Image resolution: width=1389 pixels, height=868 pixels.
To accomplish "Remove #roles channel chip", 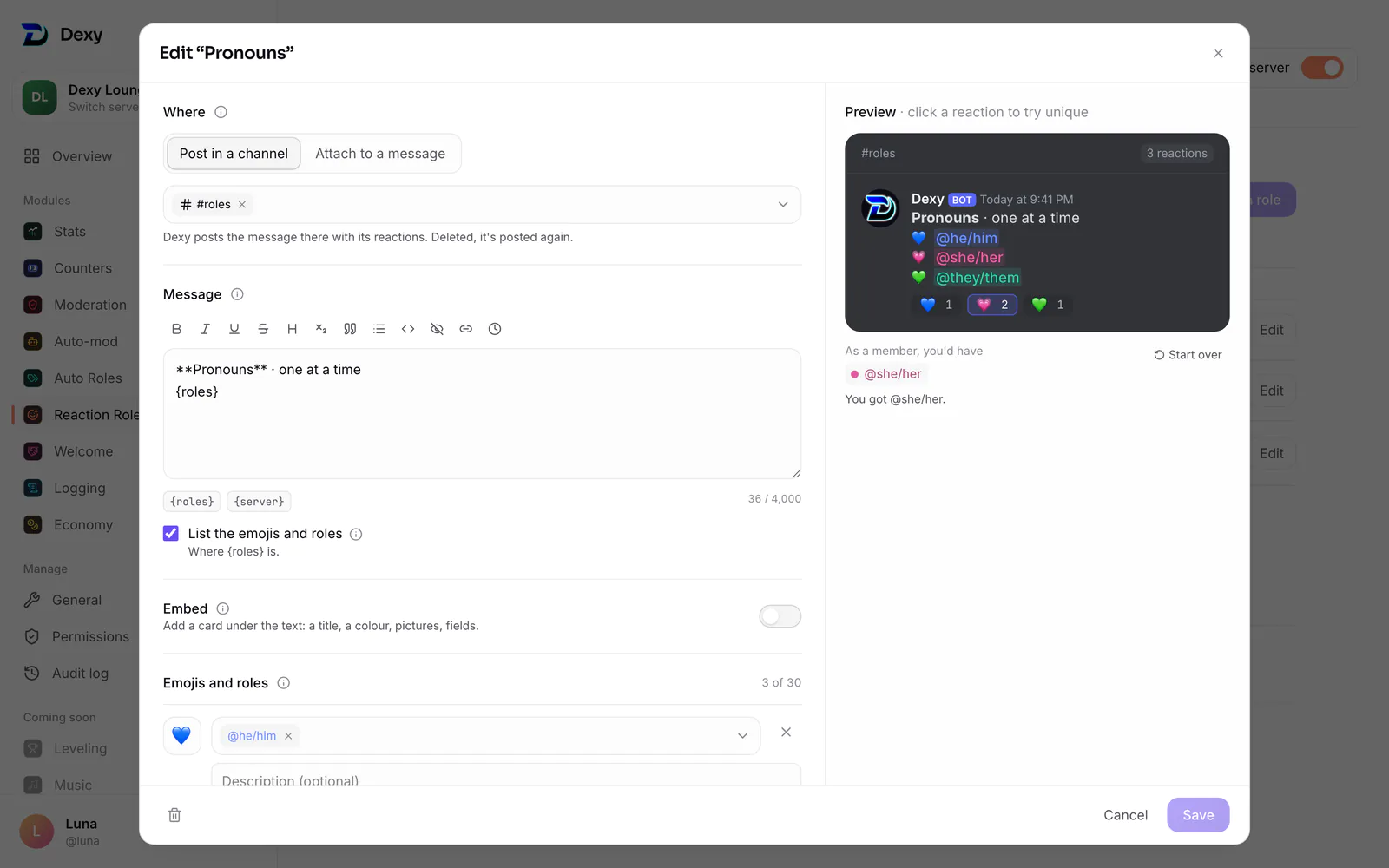I will (242, 205).
